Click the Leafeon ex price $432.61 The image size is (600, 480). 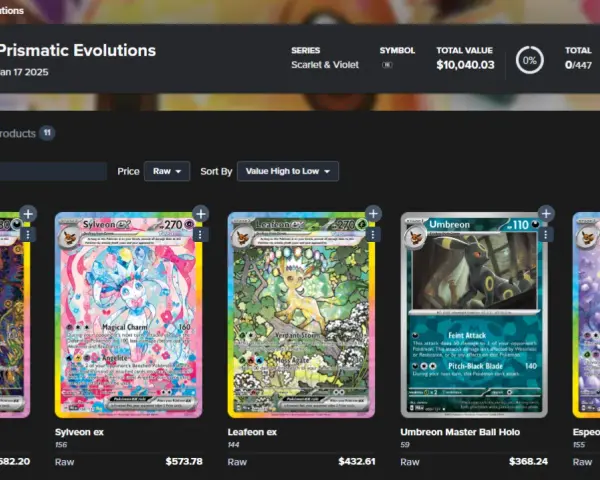tap(357, 462)
